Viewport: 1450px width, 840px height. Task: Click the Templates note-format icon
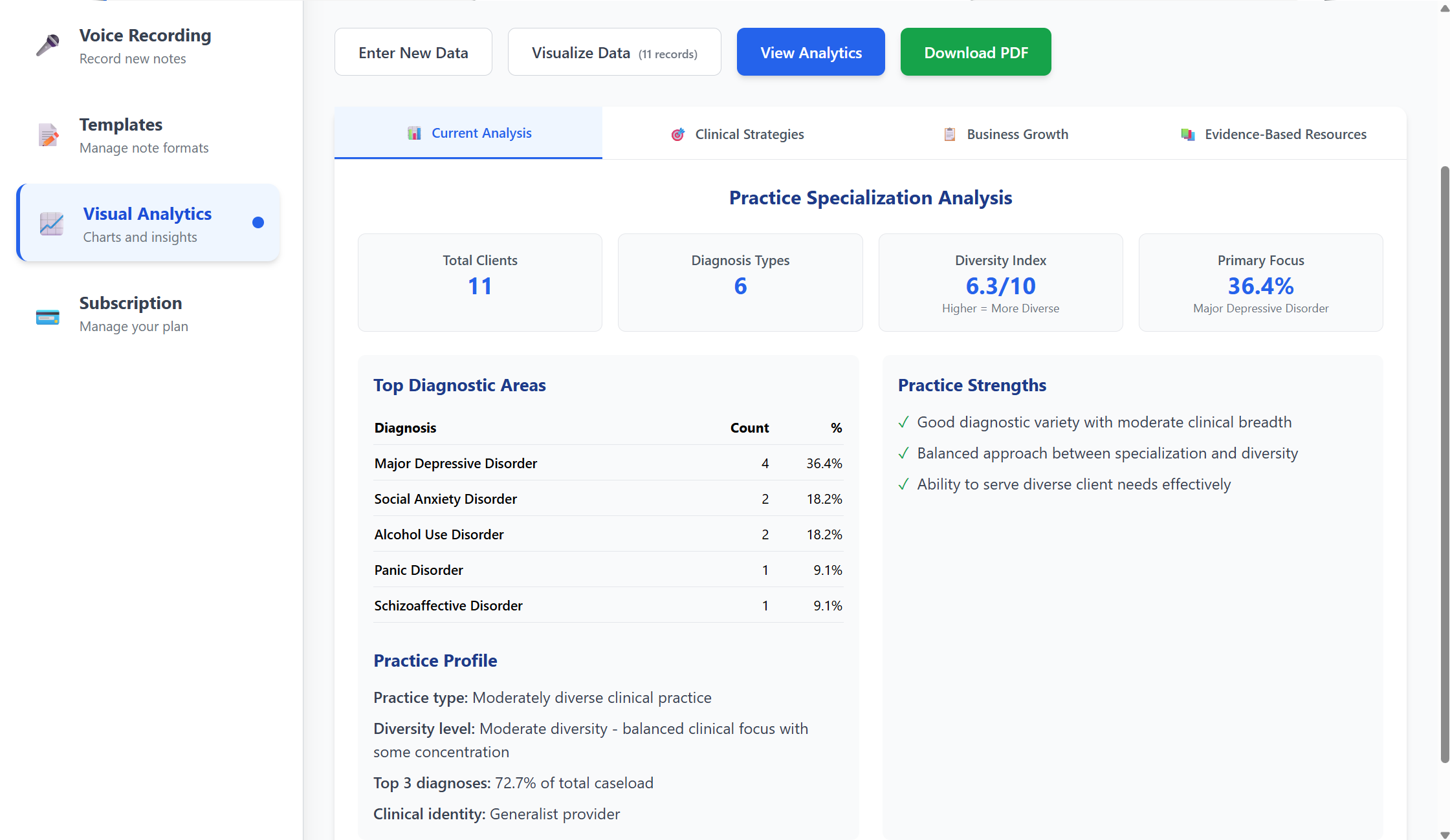[x=47, y=135]
